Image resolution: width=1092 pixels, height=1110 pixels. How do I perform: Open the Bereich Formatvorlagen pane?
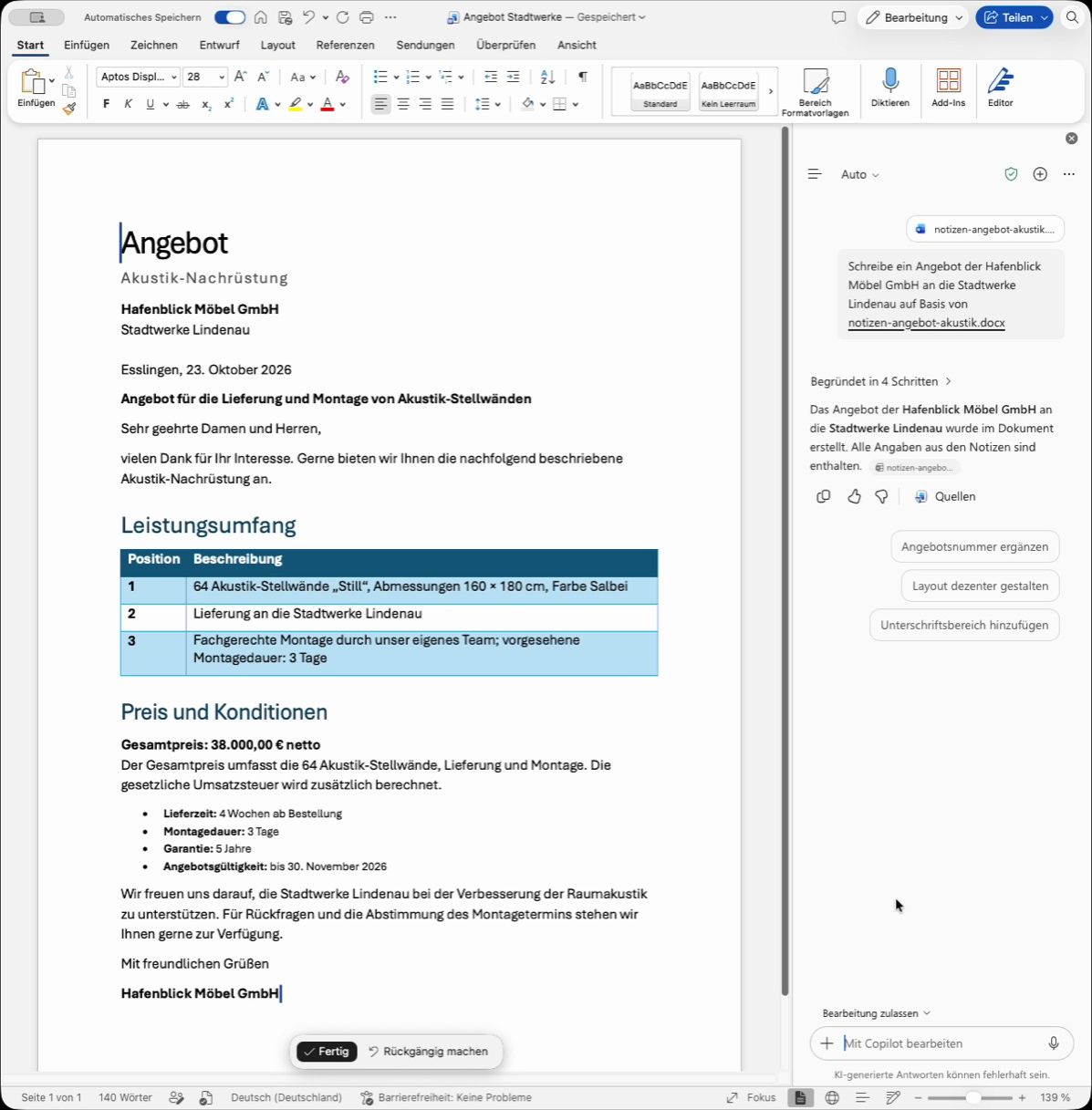[x=815, y=92]
